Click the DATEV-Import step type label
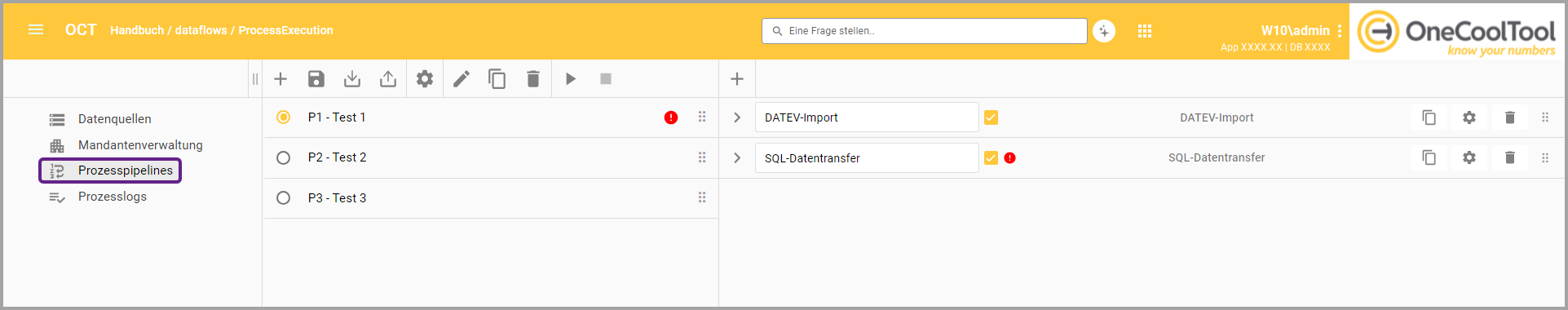 1217,117
